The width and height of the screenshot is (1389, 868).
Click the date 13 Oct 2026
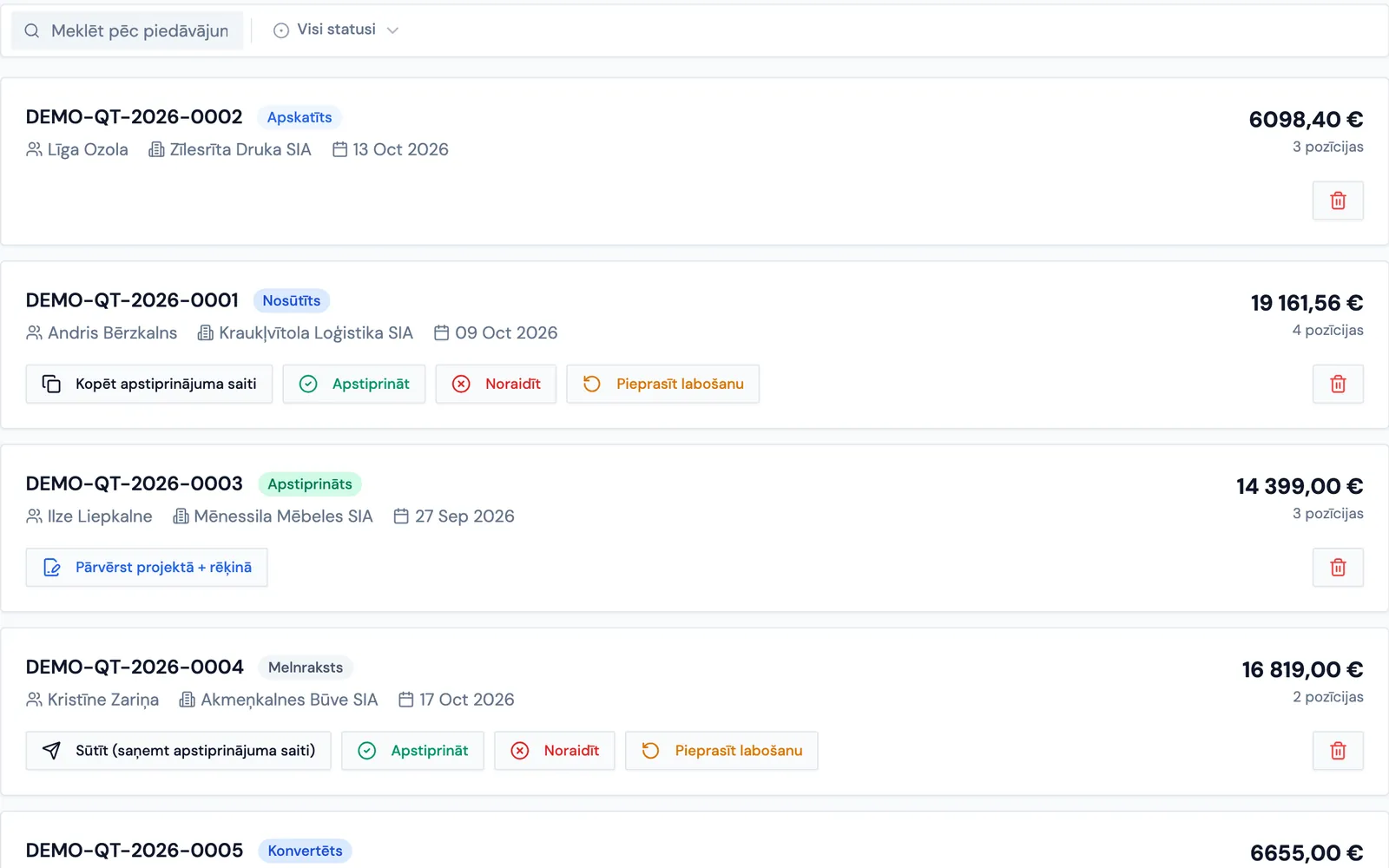(x=400, y=149)
